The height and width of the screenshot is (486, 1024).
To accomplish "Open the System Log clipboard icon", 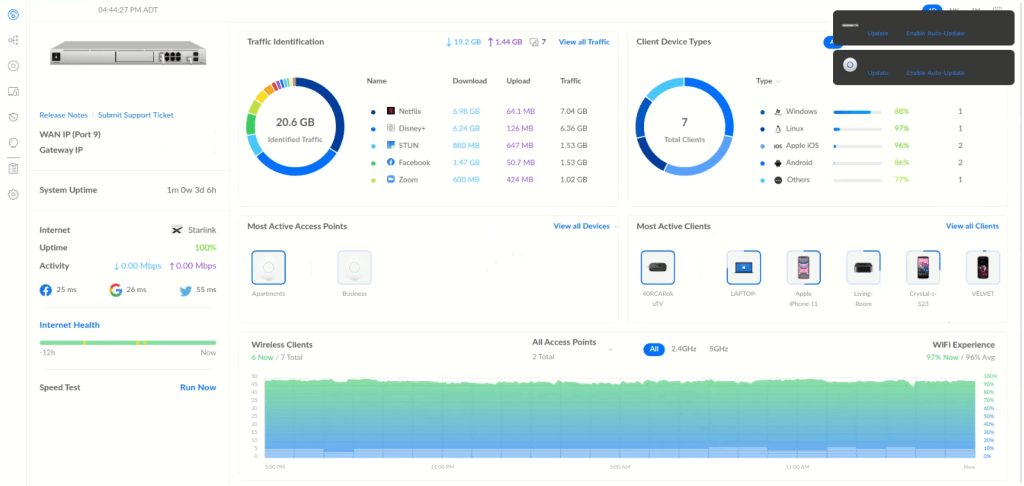I will (13, 168).
